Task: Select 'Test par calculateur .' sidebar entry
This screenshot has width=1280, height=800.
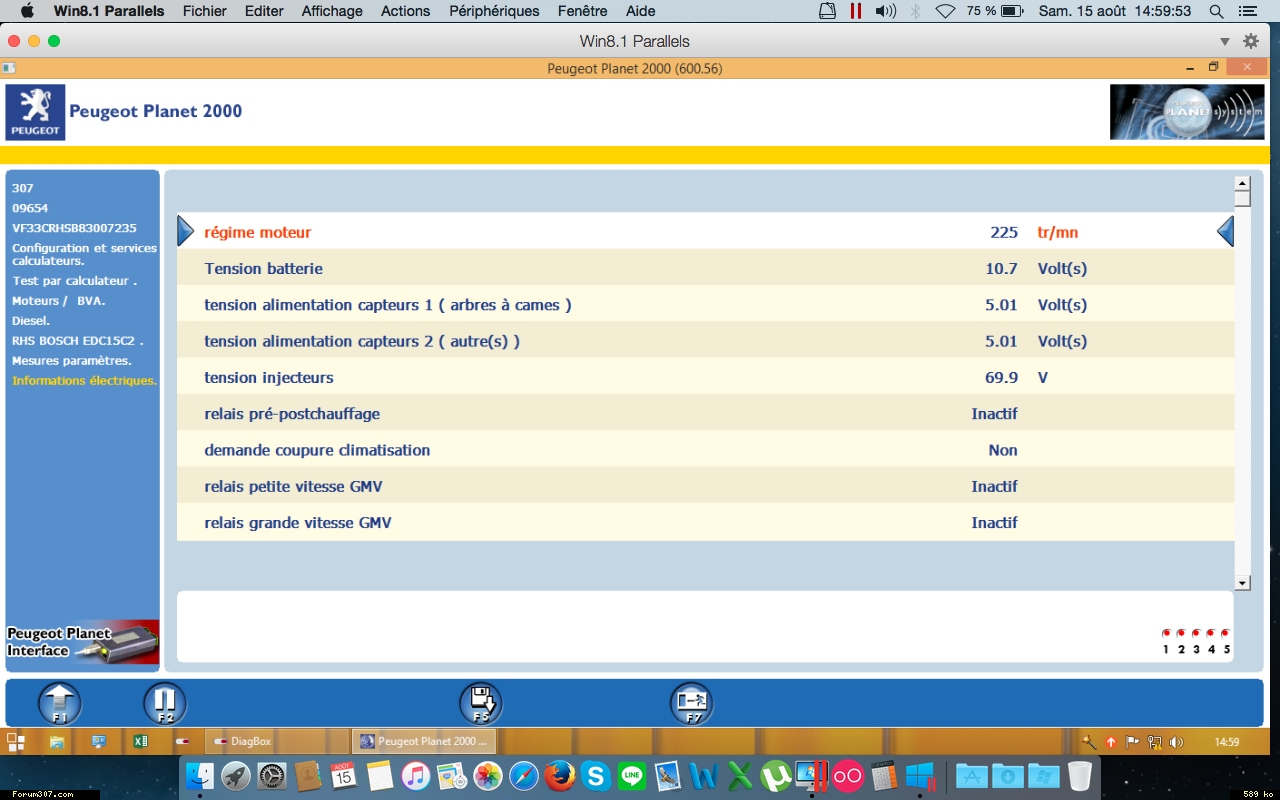Action: point(74,281)
